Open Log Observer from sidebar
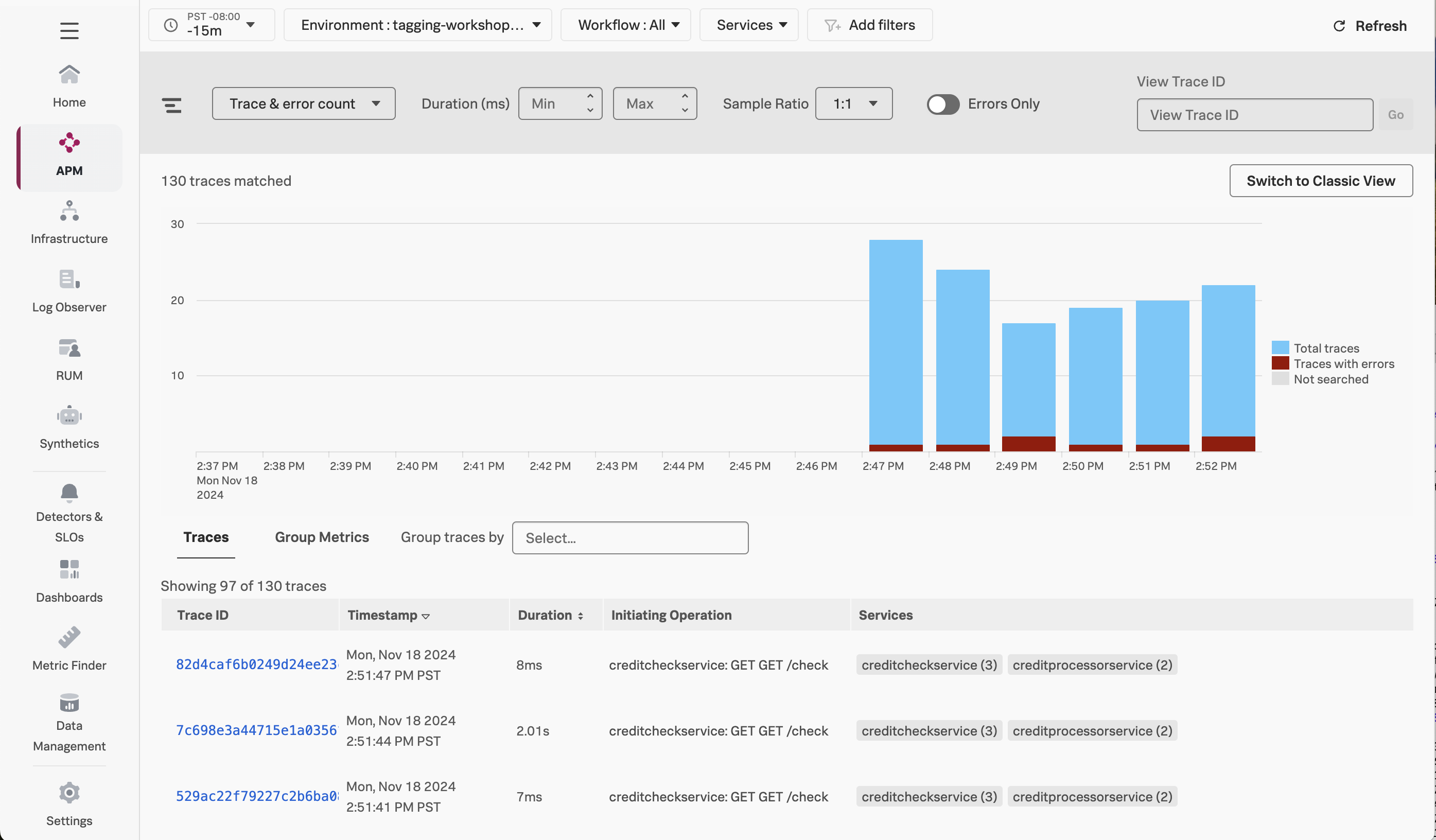The width and height of the screenshot is (1436, 840). (69, 291)
